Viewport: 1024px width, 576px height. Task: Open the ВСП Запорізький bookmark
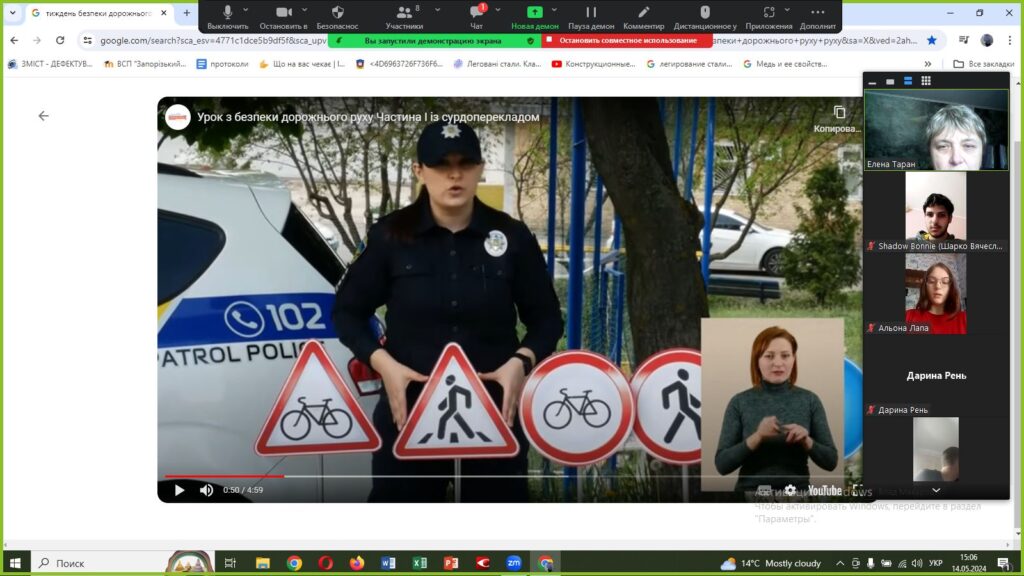click(145, 64)
